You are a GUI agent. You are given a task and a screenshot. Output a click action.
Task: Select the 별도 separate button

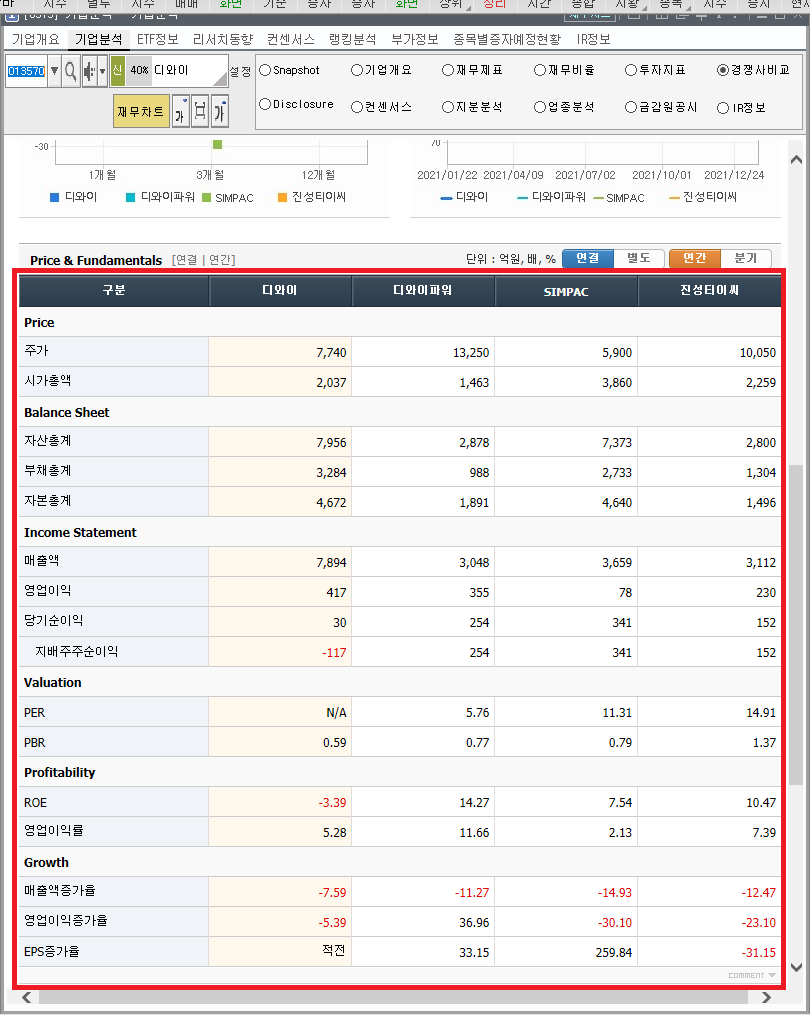tap(638, 258)
